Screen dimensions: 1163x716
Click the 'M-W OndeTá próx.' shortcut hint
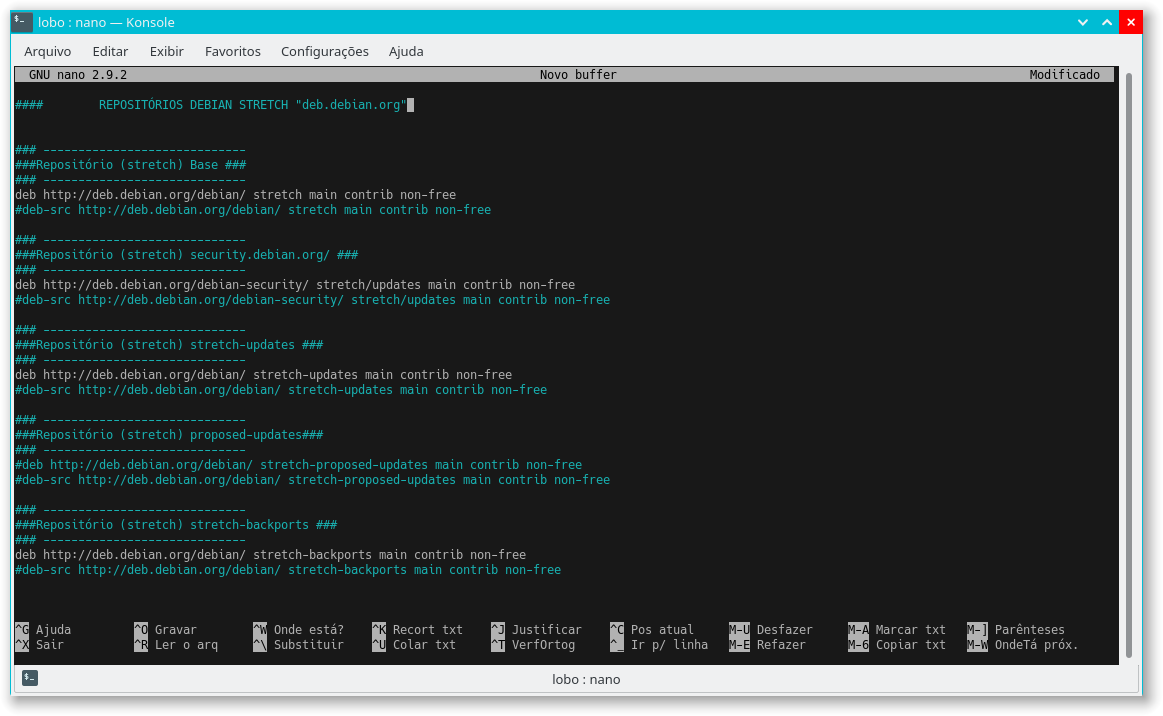point(1024,645)
